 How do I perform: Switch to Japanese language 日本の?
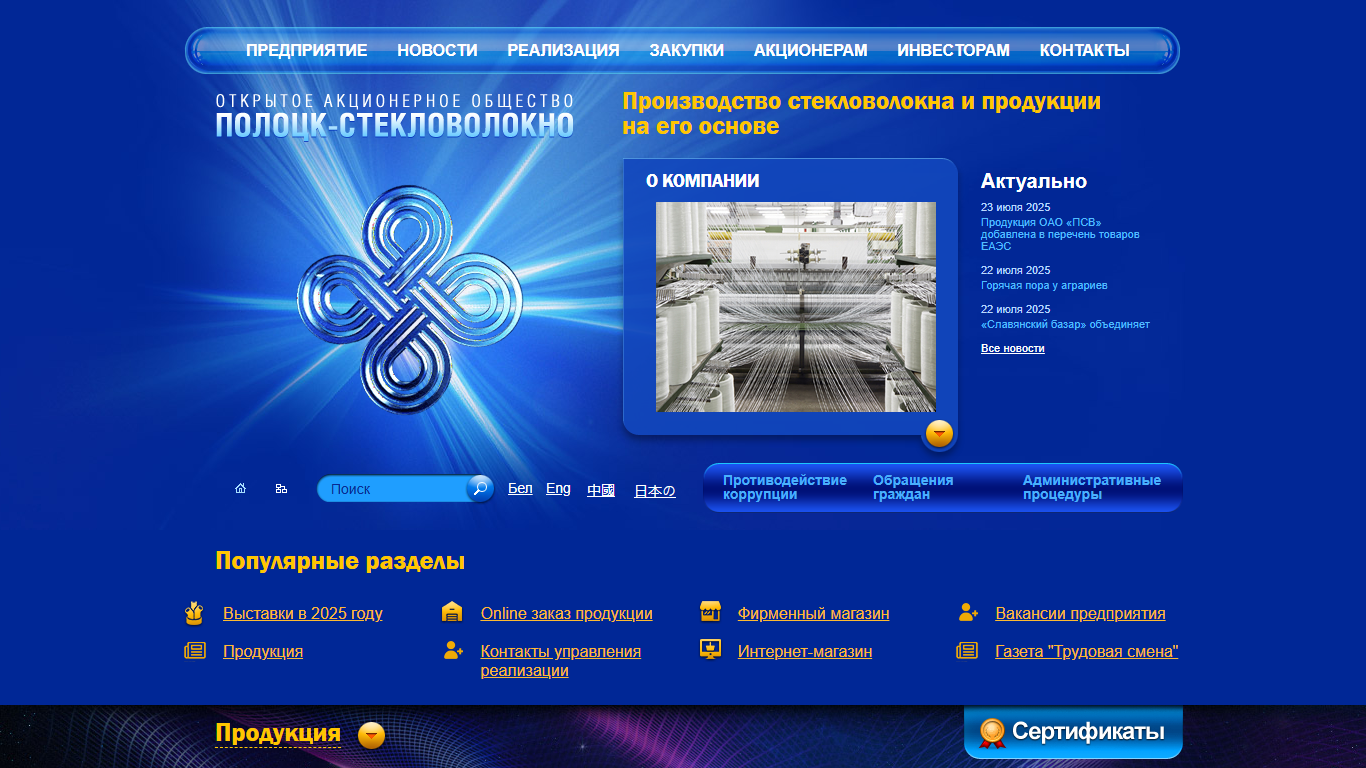pos(655,491)
